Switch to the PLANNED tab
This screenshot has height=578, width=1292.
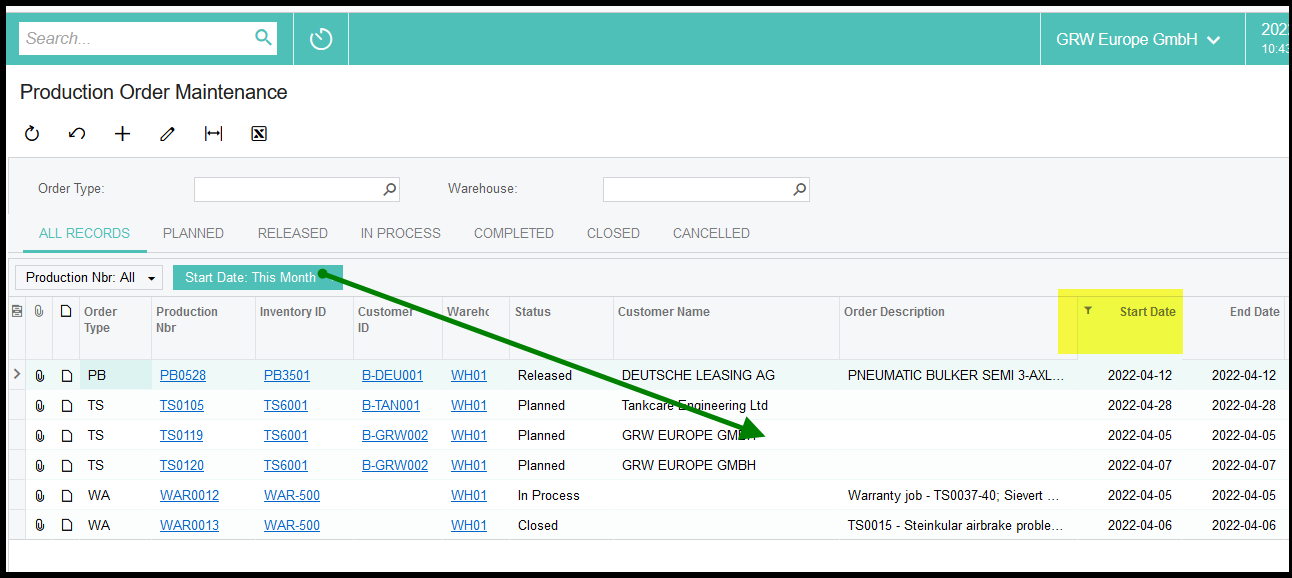pyautogui.click(x=193, y=233)
